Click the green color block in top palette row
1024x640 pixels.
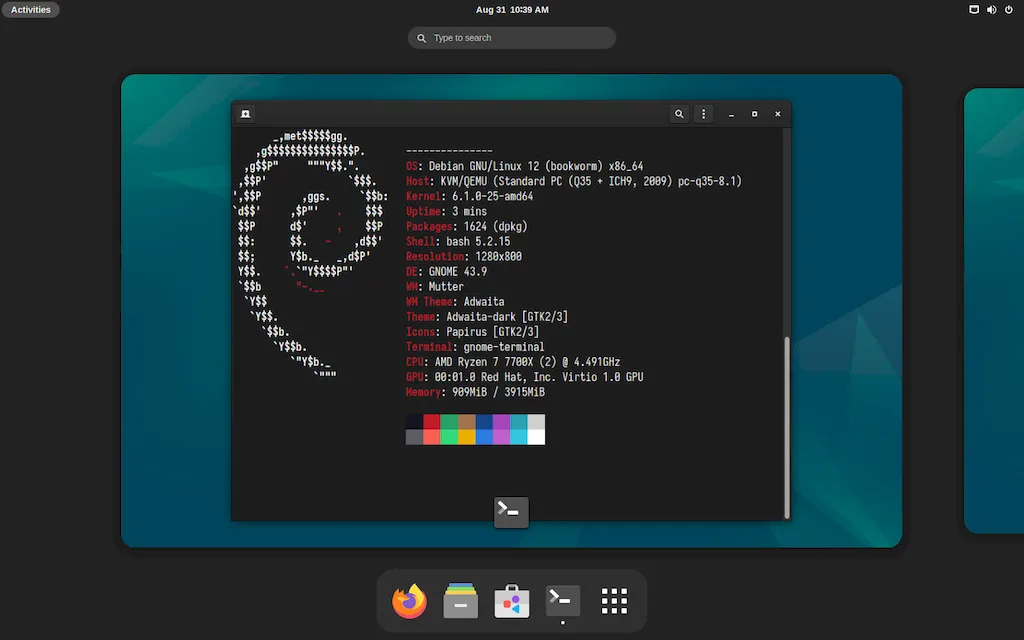tap(449, 421)
